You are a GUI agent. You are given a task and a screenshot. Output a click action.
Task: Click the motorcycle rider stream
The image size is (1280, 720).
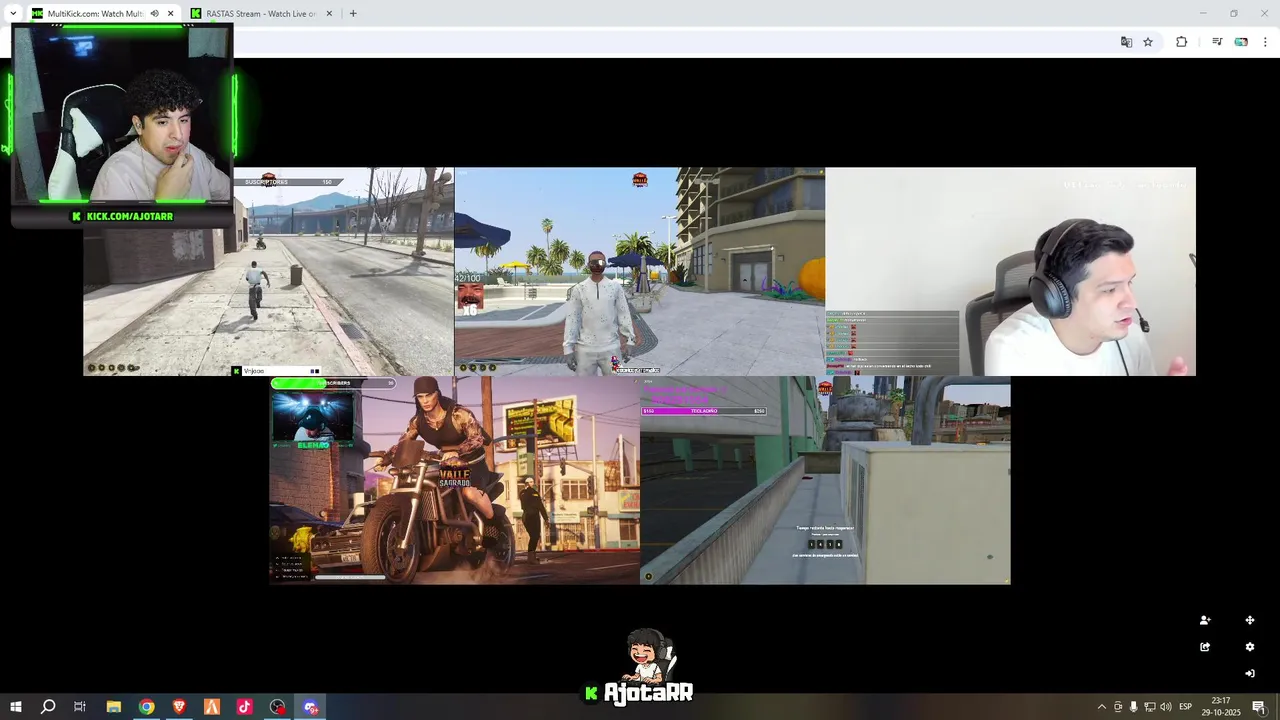pos(455,480)
